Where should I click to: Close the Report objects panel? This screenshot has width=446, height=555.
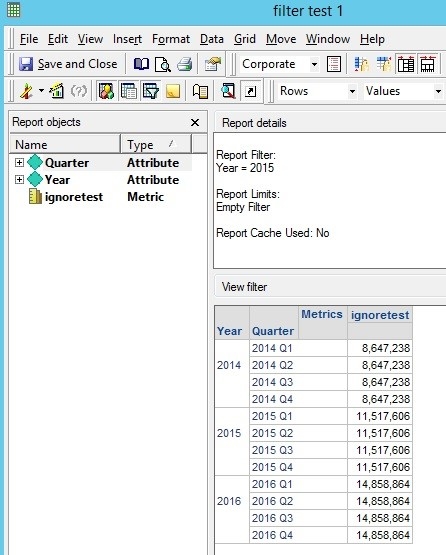point(195,122)
